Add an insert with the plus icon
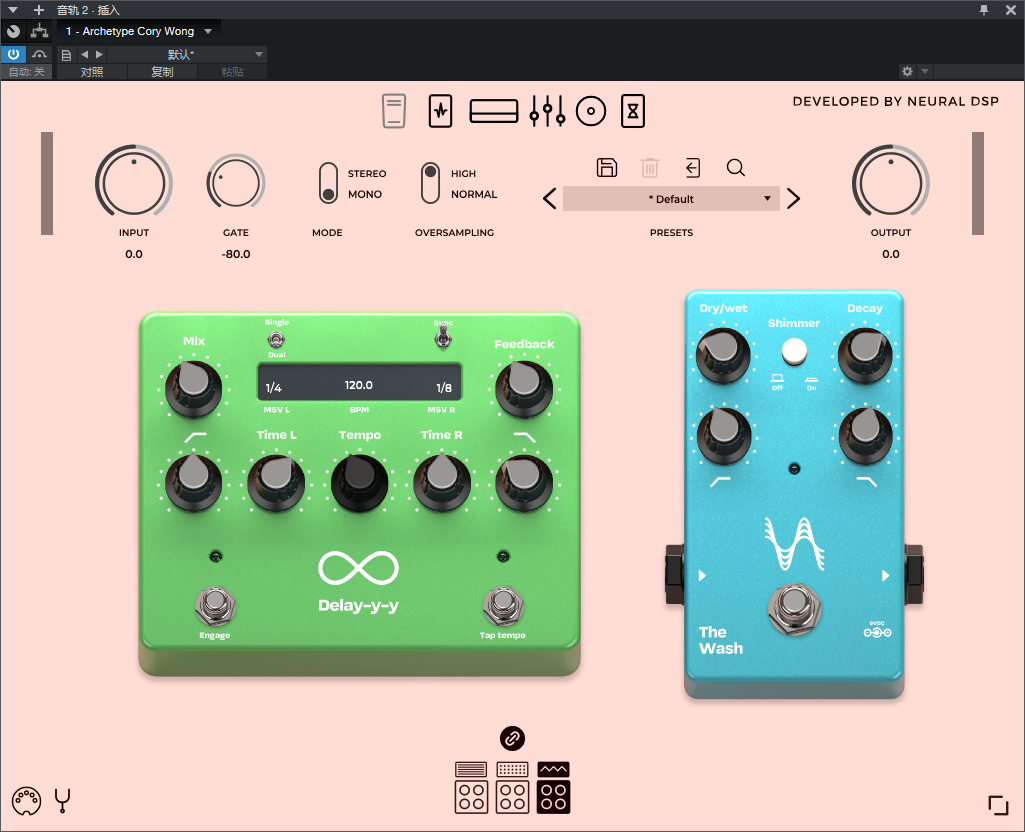This screenshot has width=1025, height=832. tap(39, 10)
